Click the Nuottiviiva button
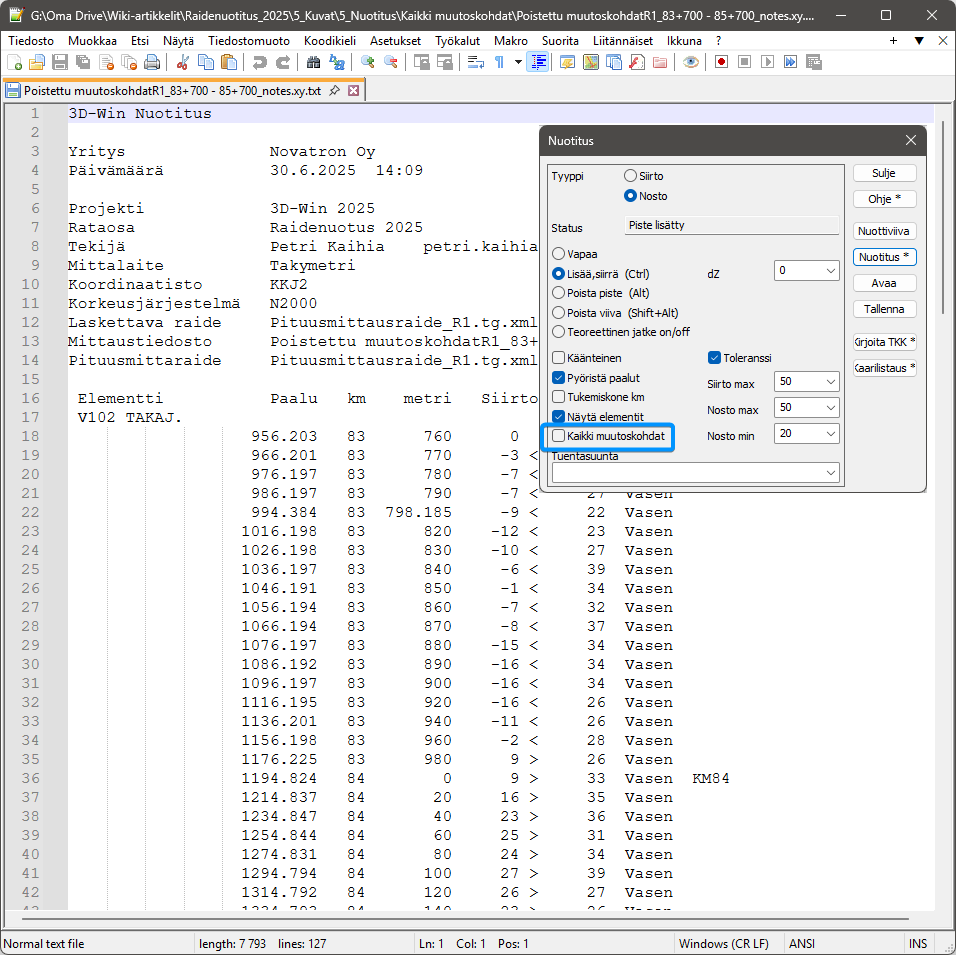956x955 pixels. pyautogui.click(x=884, y=231)
